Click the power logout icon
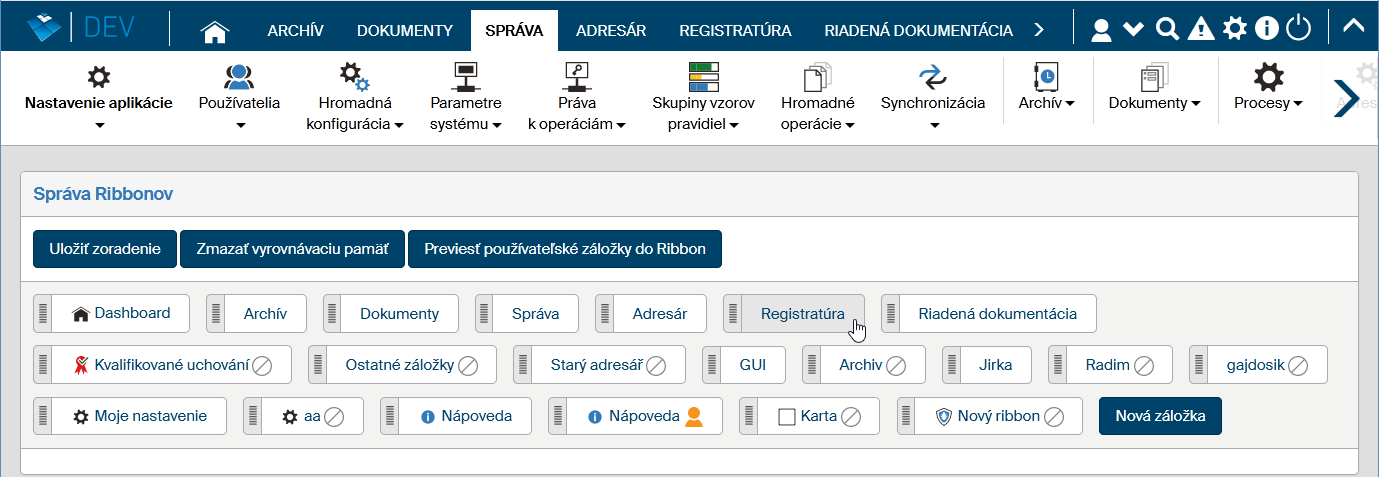1379x477 pixels. (x=1298, y=29)
